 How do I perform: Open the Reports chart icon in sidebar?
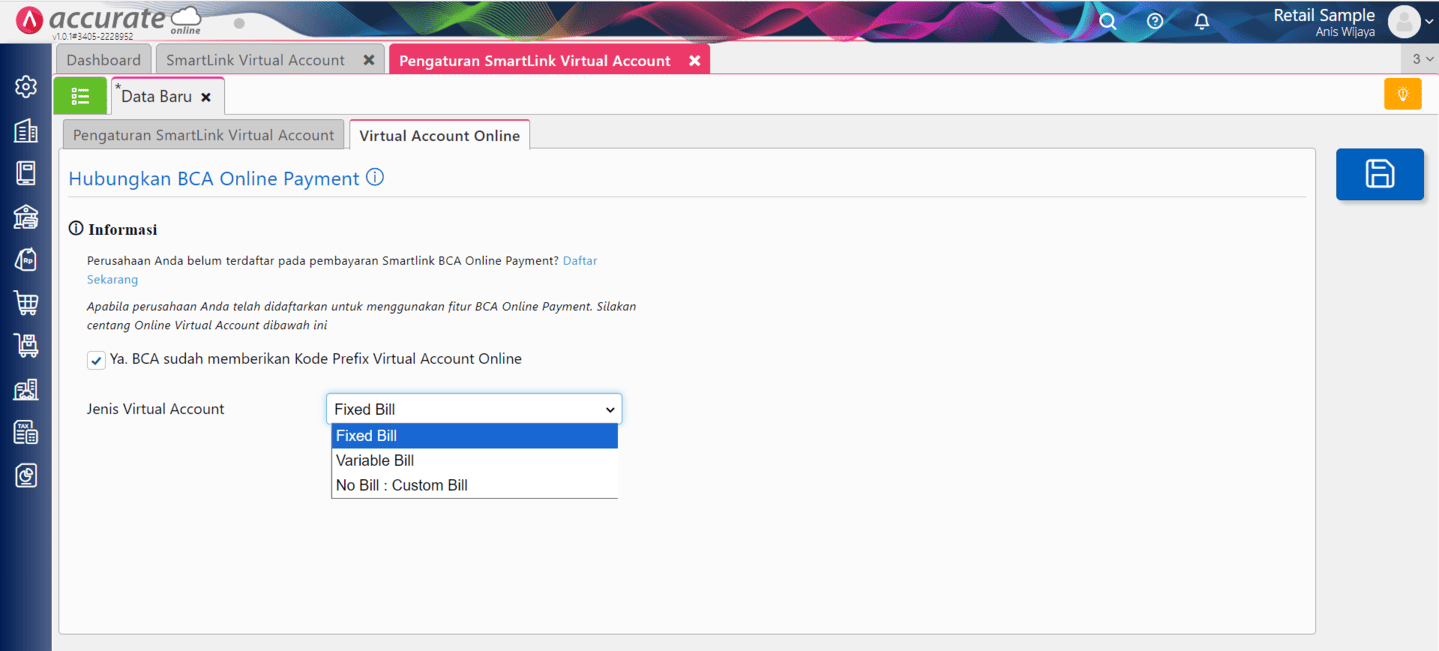26,475
